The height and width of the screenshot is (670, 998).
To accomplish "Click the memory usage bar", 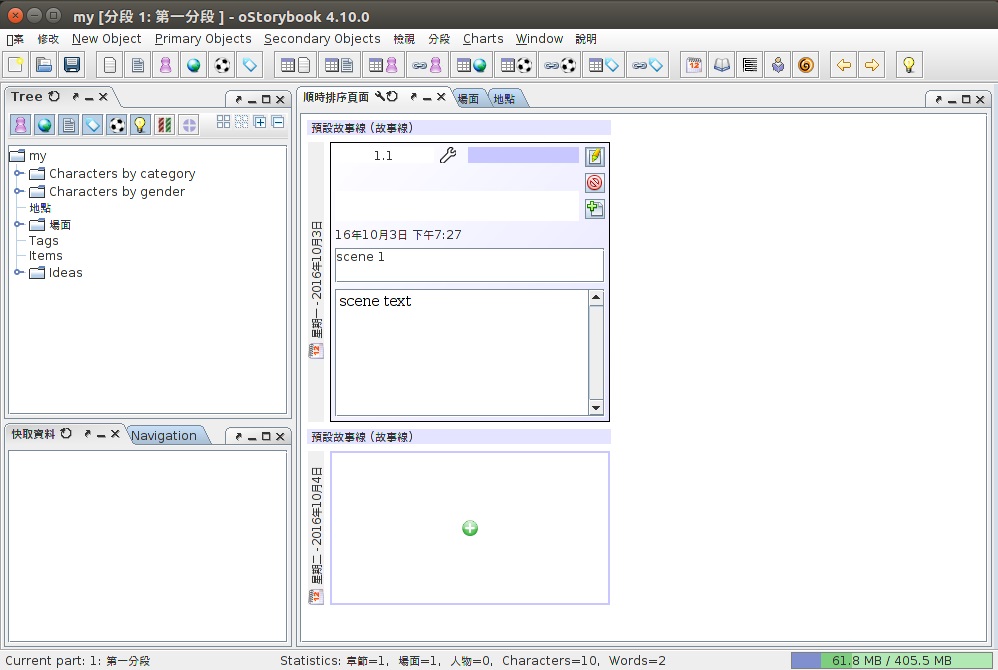I will 892,660.
